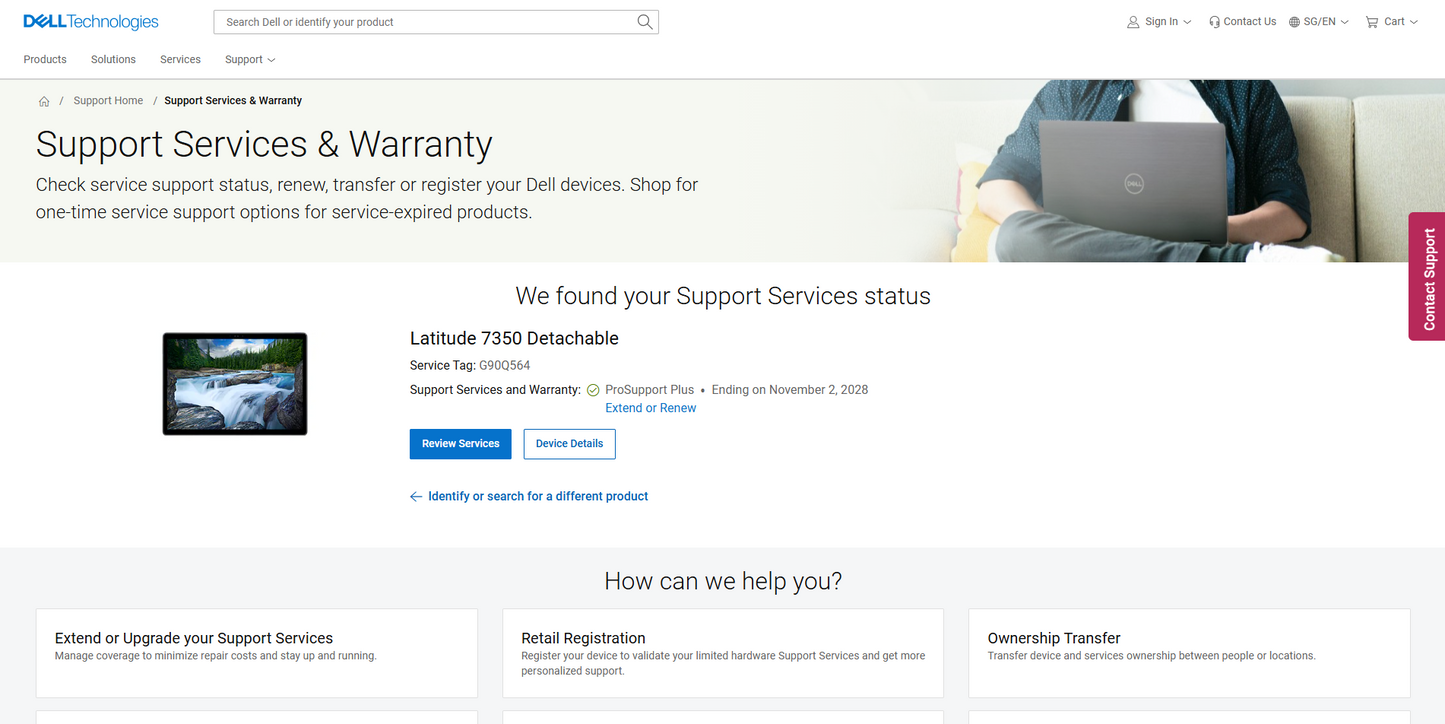
Task: Expand the Cart dropdown chevron
Action: click(1414, 21)
